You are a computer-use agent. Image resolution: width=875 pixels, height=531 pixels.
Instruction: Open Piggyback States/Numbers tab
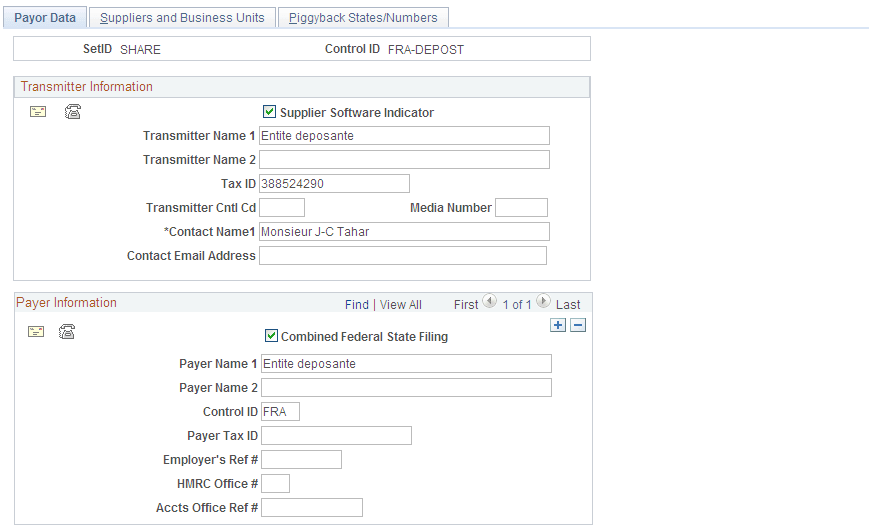coord(363,17)
